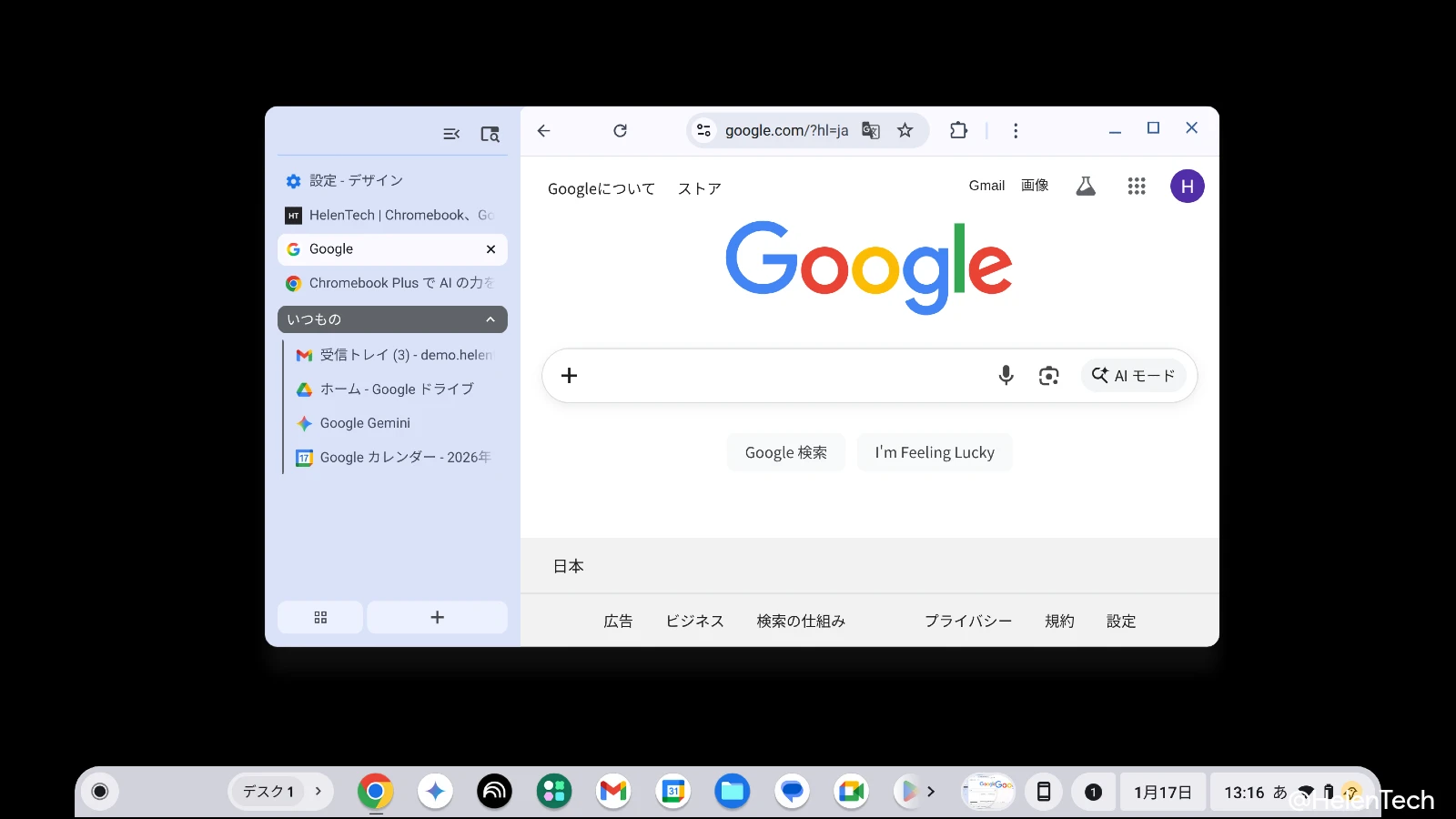Toggle the translate icon in the omnibox
Image resolution: width=1456 pixels, height=819 pixels.
coord(870,130)
